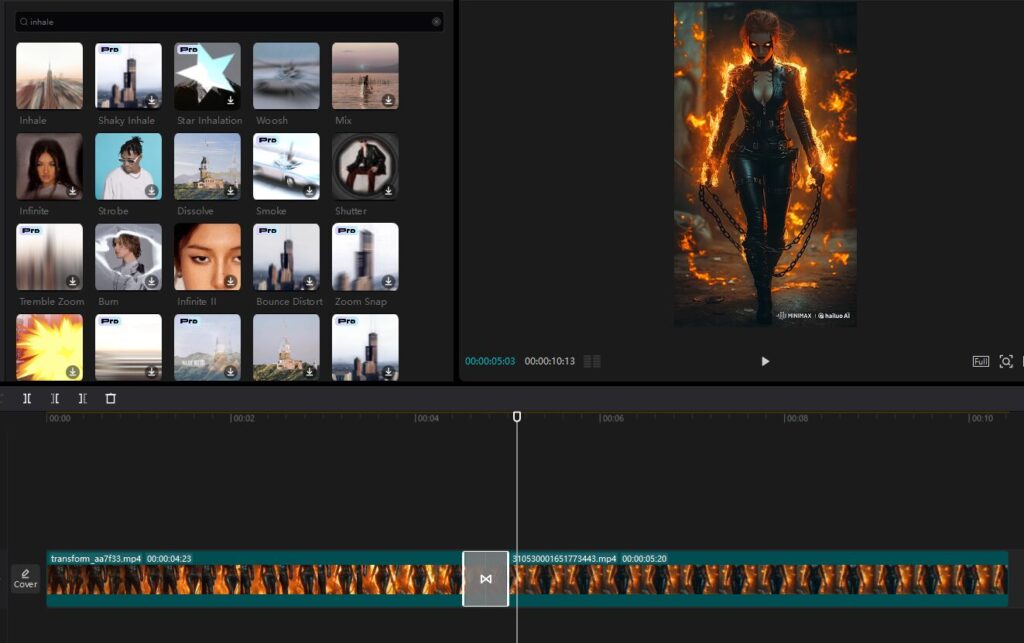Image resolution: width=1024 pixels, height=643 pixels.
Task: Open the Full preview ratio button
Action: click(x=981, y=362)
